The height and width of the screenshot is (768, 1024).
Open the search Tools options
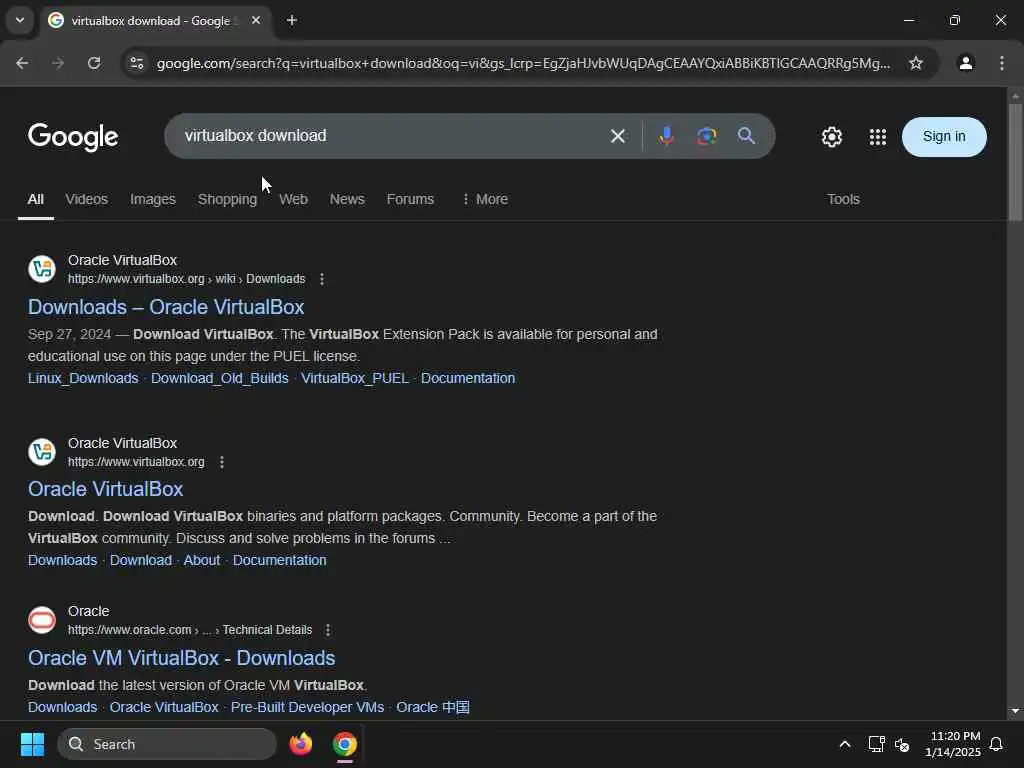tap(843, 199)
